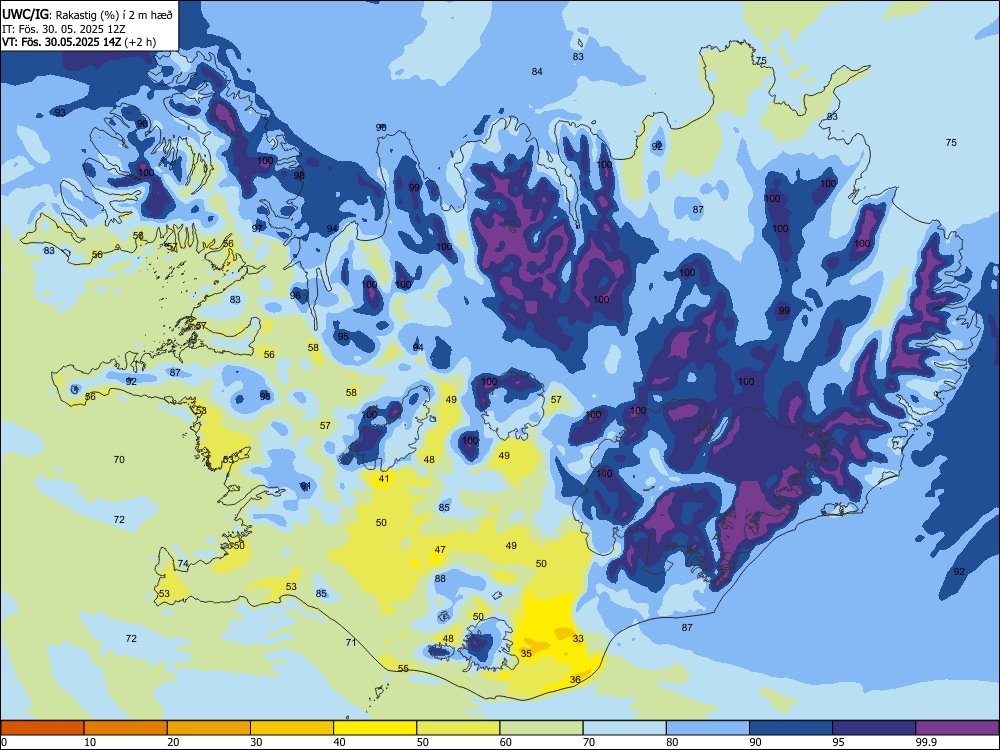Click the humidity value '47' on the map
Viewport: 1000px width, 750px height.
(440, 549)
